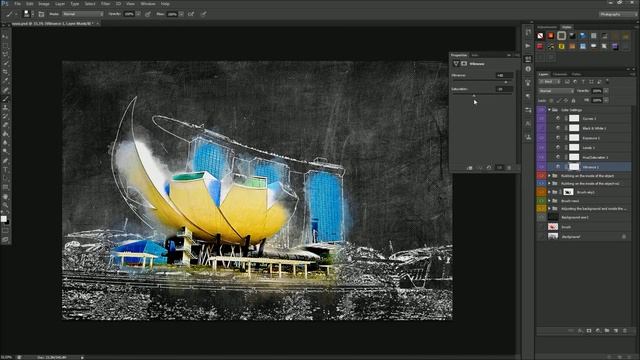Expand the red-labeled layer group

coord(549,176)
